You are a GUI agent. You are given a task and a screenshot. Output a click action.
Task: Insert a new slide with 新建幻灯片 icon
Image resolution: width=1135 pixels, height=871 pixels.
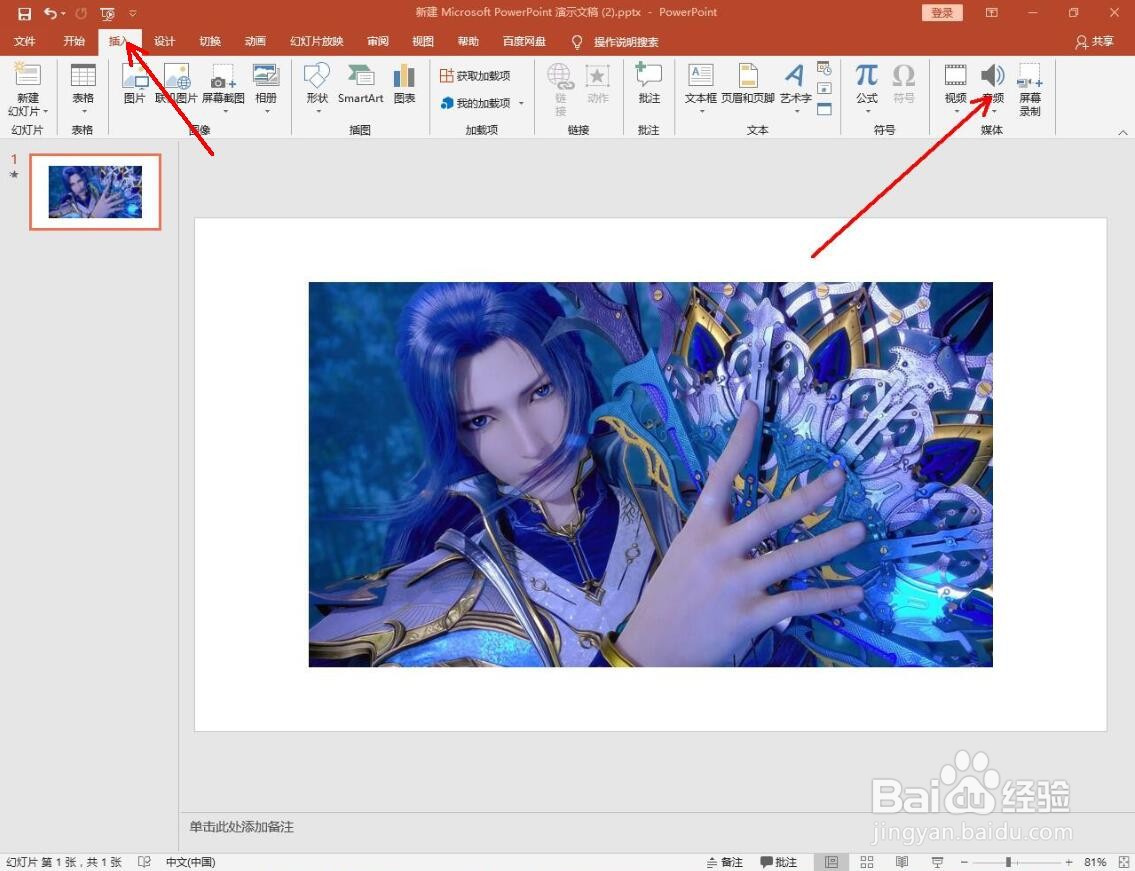[x=27, y=75]
